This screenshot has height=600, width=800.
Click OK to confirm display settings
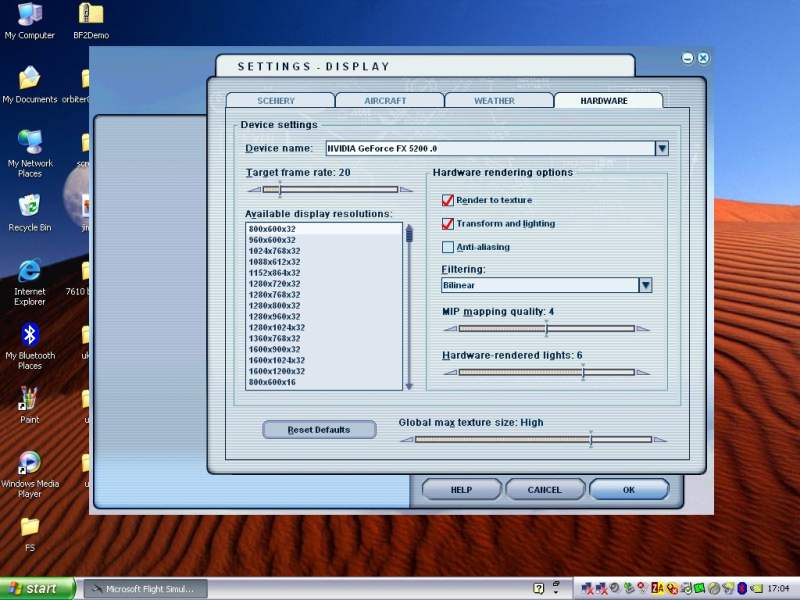point(628,490)
